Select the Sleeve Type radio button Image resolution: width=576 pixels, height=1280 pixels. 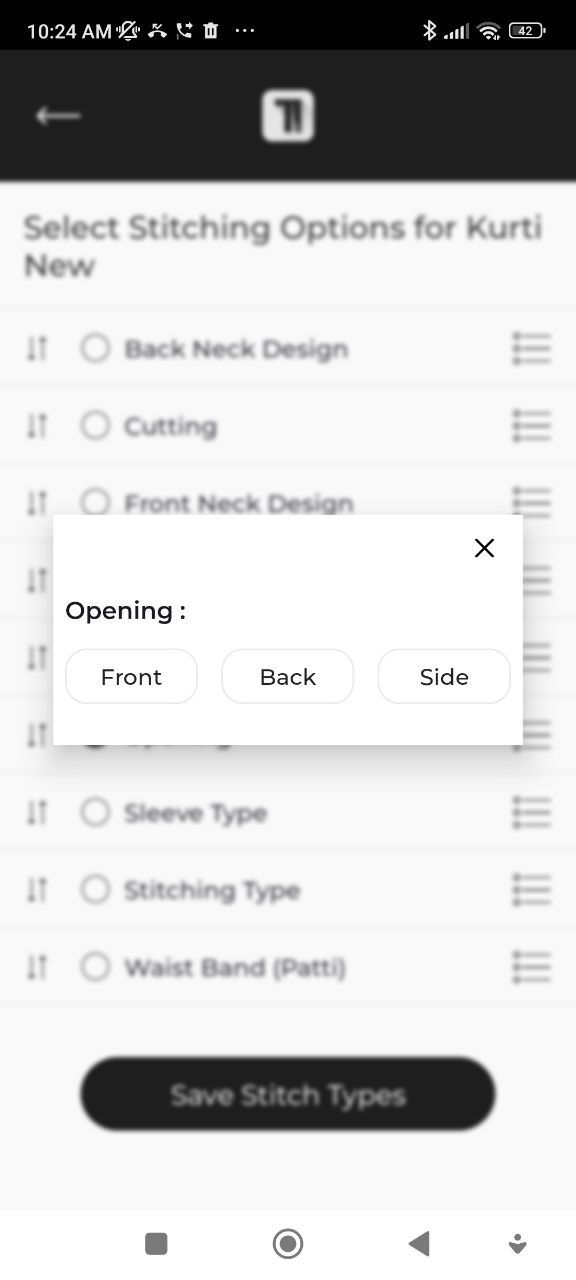[95, 812]
